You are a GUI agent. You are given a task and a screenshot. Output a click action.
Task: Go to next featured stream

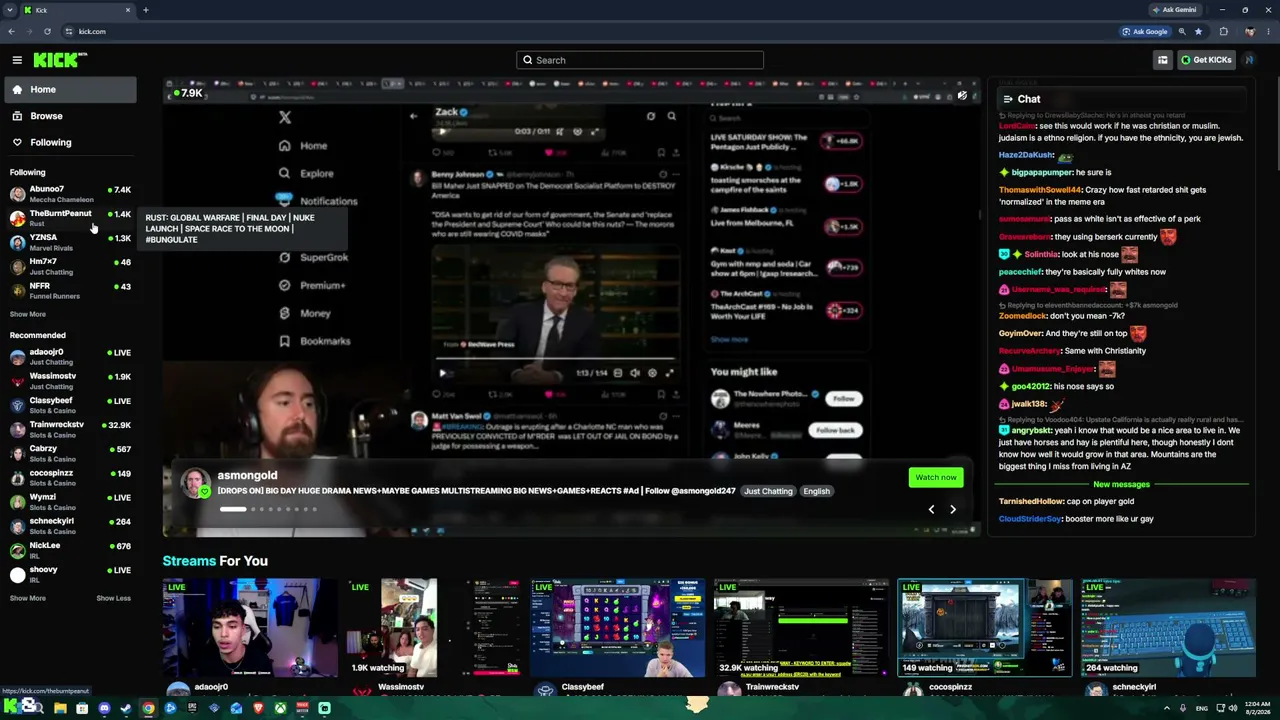[953, 509]
